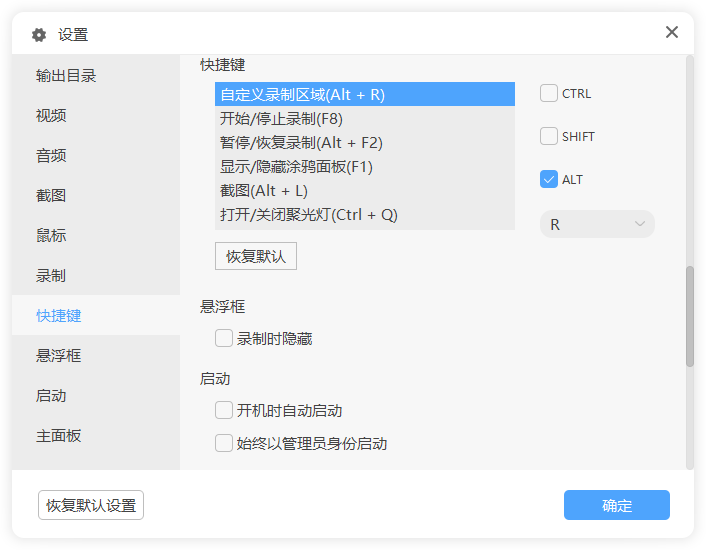Enable the CTRL modifier checkbox

pos(549,93)
